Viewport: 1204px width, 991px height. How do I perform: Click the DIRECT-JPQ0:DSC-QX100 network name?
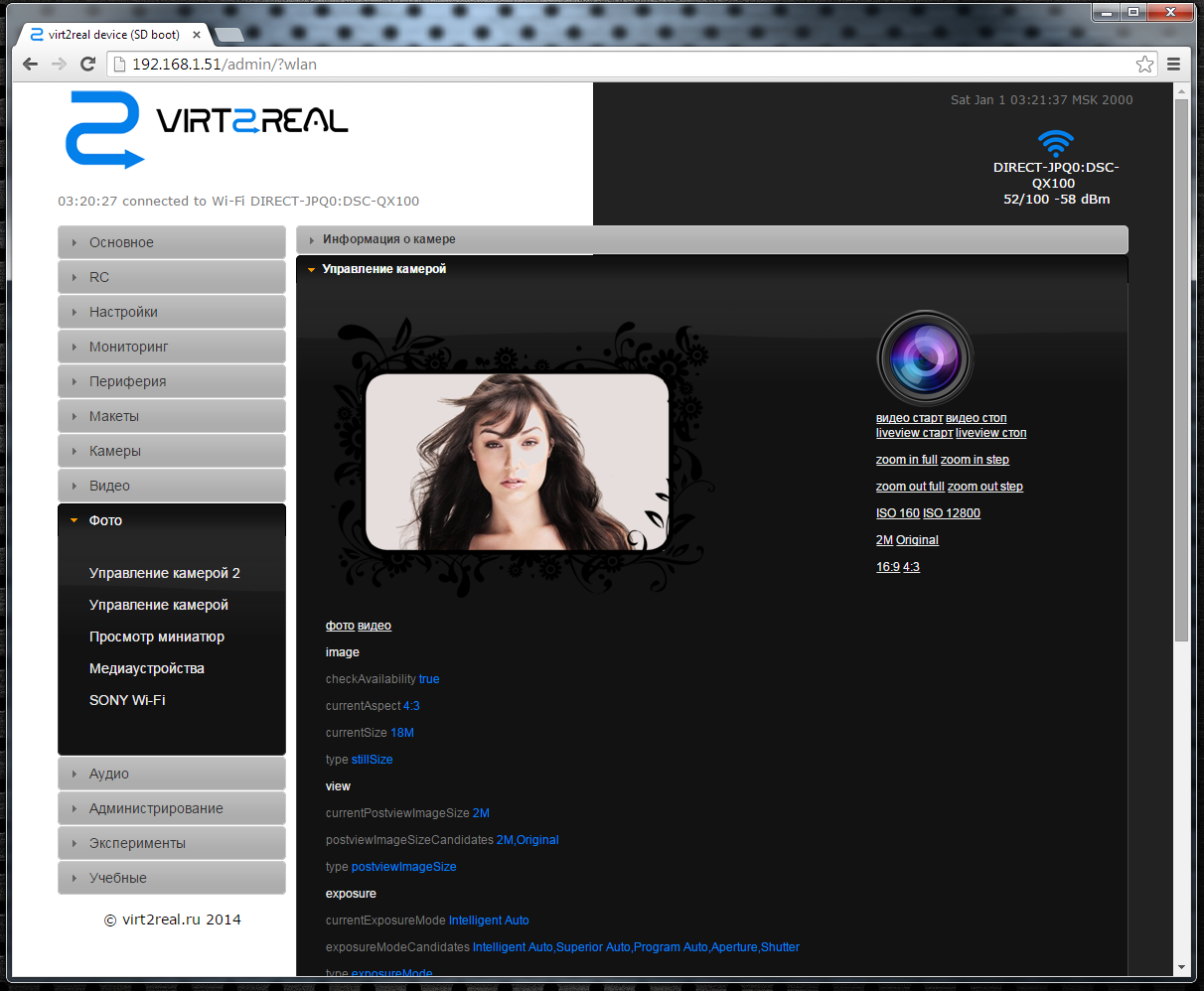point(1056,175)
